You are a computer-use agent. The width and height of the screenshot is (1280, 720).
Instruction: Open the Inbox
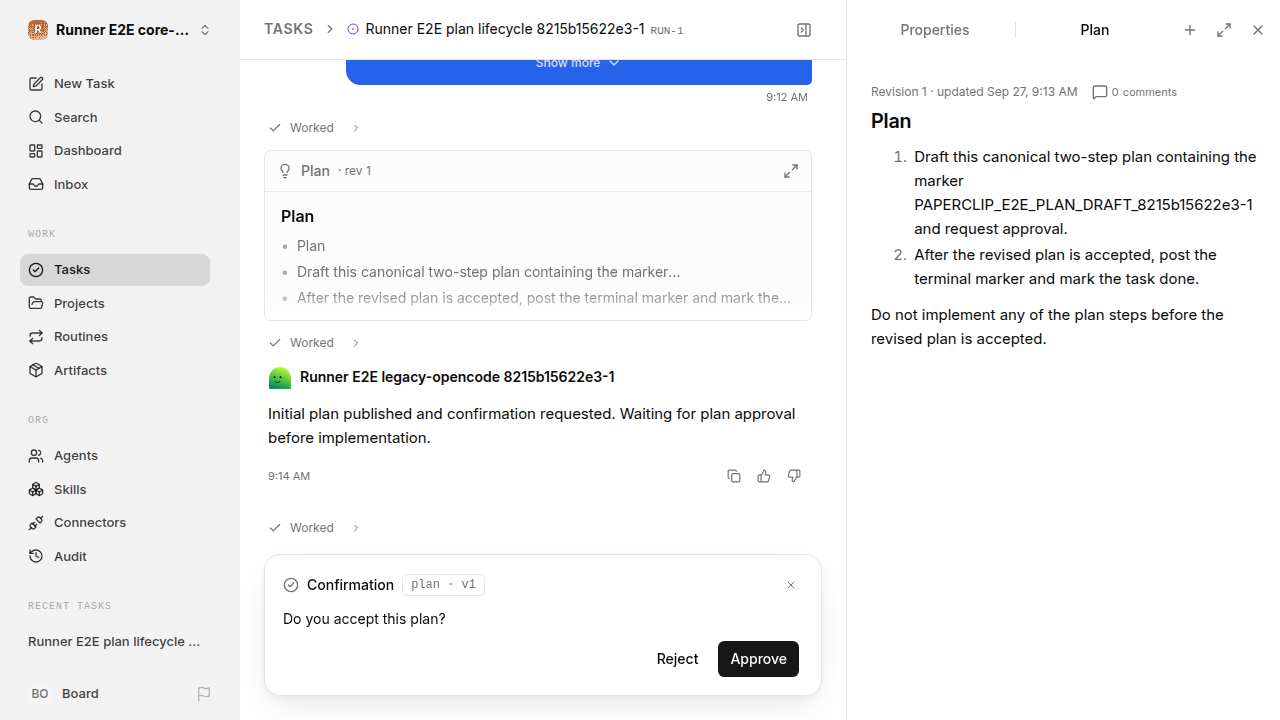(115, 184)
